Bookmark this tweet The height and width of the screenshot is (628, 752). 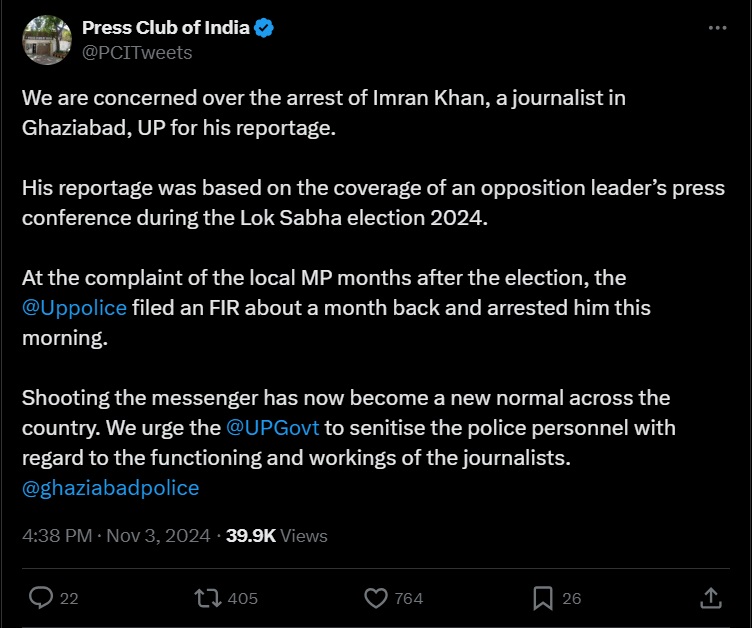543,598
